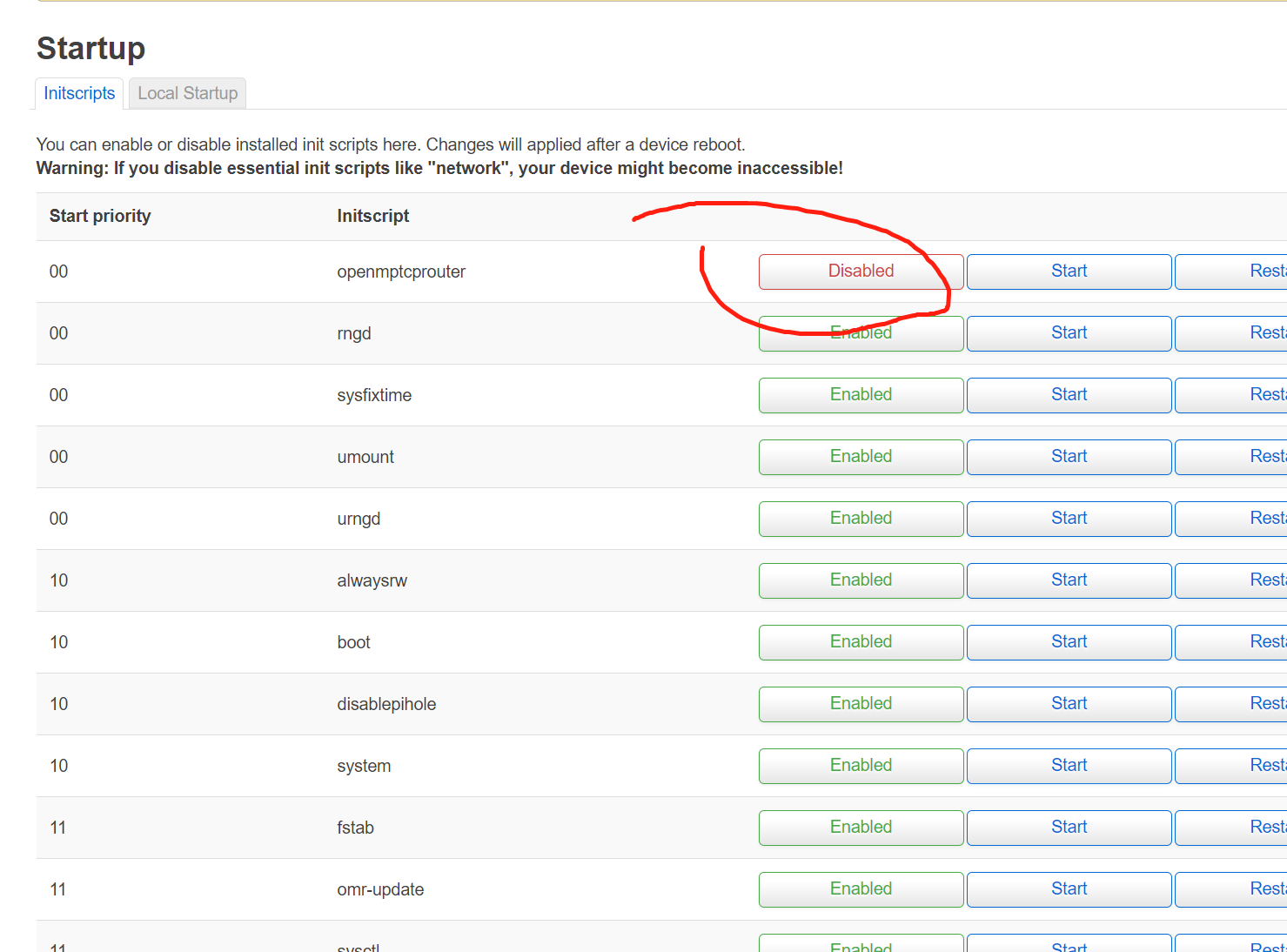Disable the boot init script
Viewport: 1287px width, 952px height.
pyautogui.click(x=861, y=642)
